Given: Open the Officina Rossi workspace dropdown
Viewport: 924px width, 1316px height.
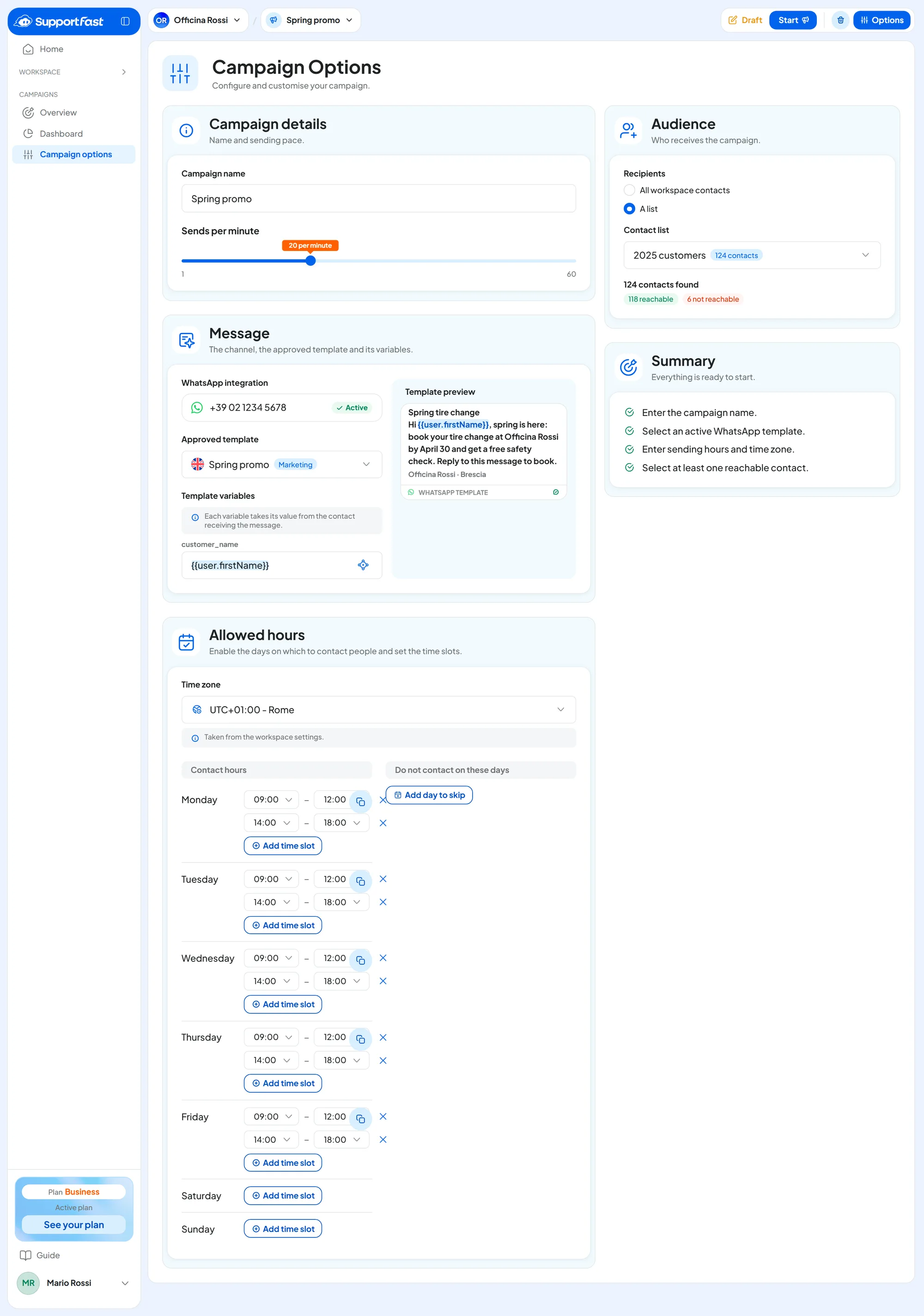Looking at the screenshot, I should point(198,20).
